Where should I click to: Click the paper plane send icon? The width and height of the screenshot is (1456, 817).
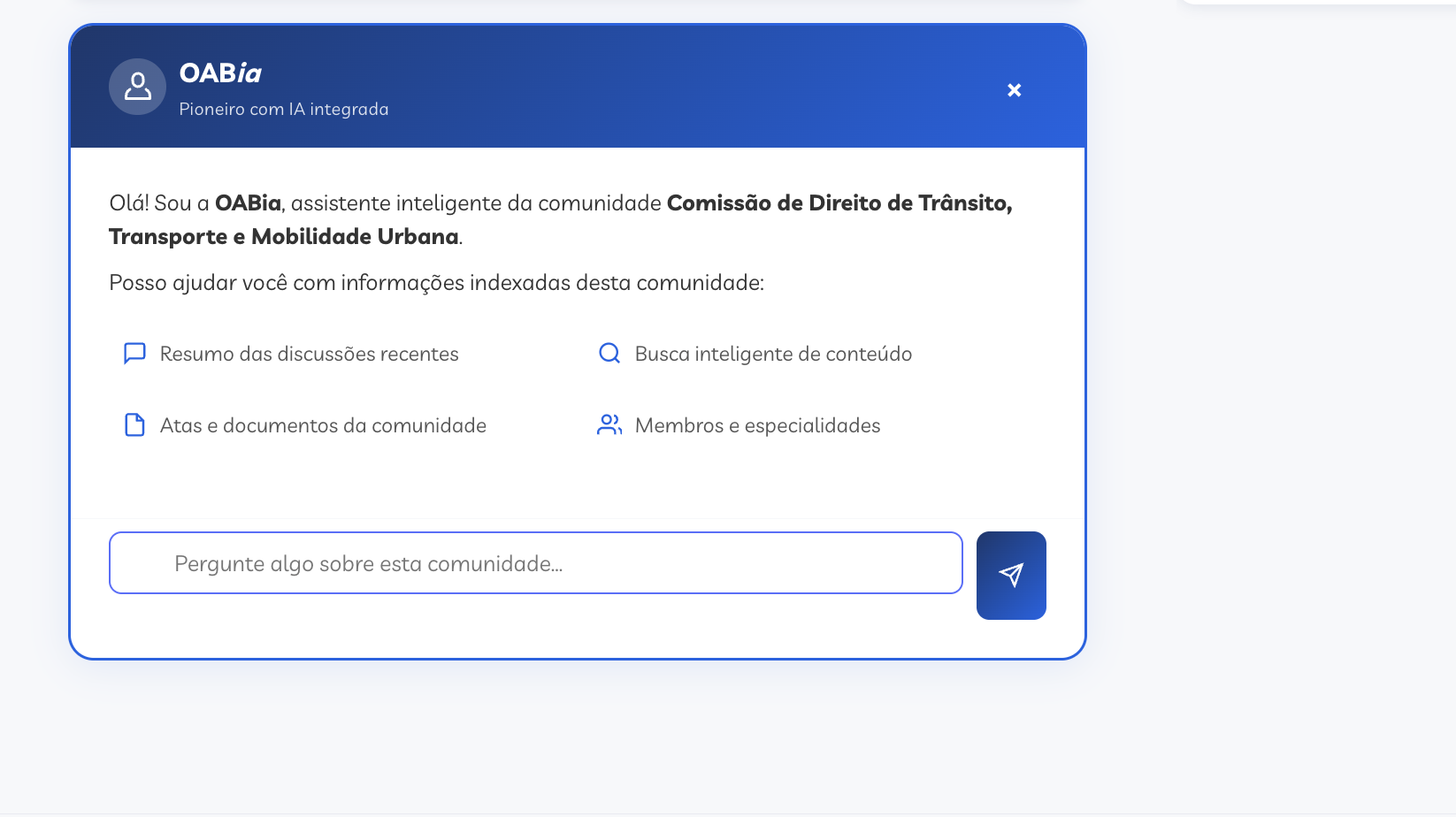1011,575
